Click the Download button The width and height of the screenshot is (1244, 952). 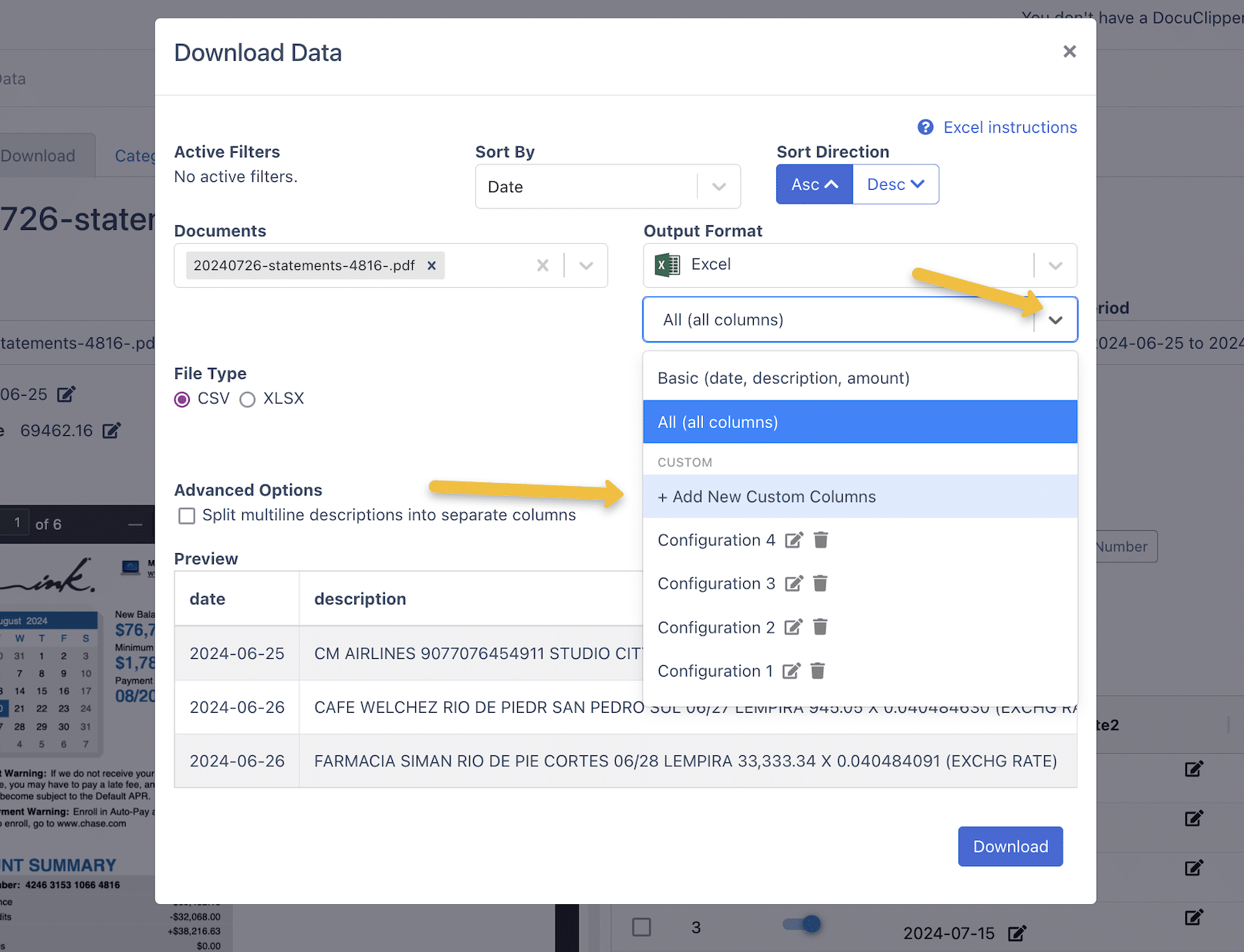point(1009,846)
